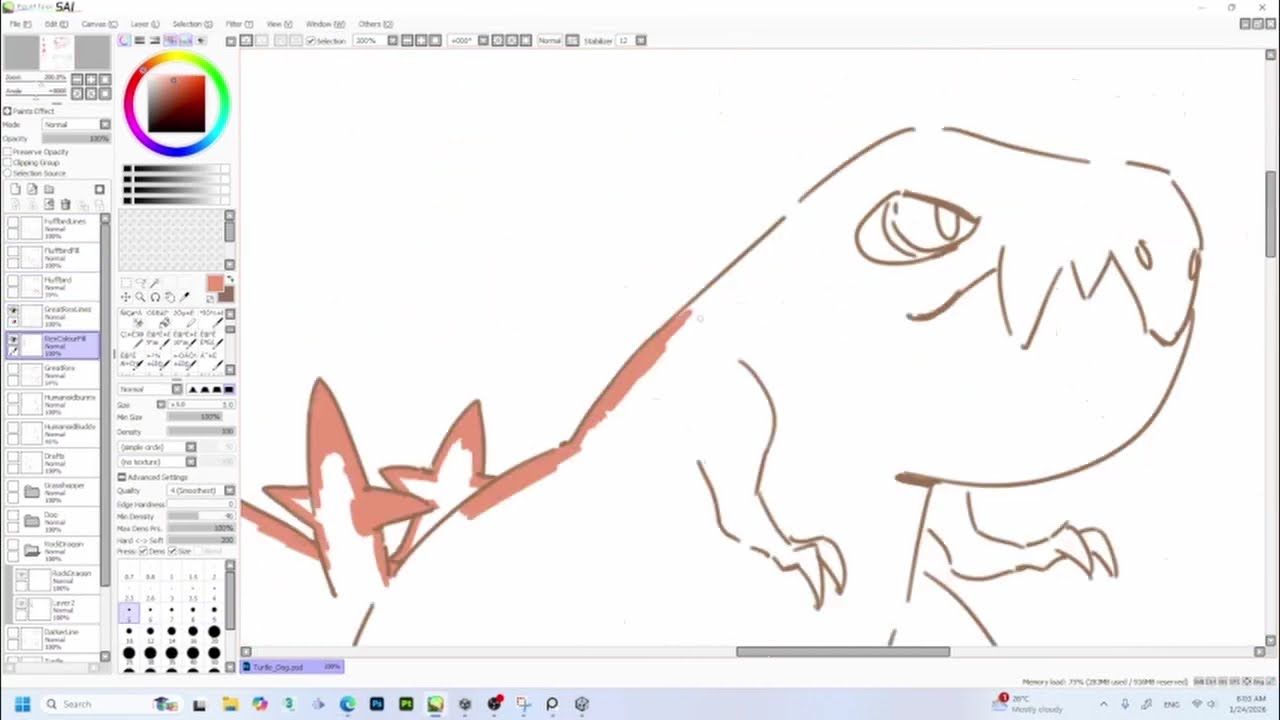Select the eyedropper color picker tool
Screen dimensions: 1280x720
tap(185, 297)
